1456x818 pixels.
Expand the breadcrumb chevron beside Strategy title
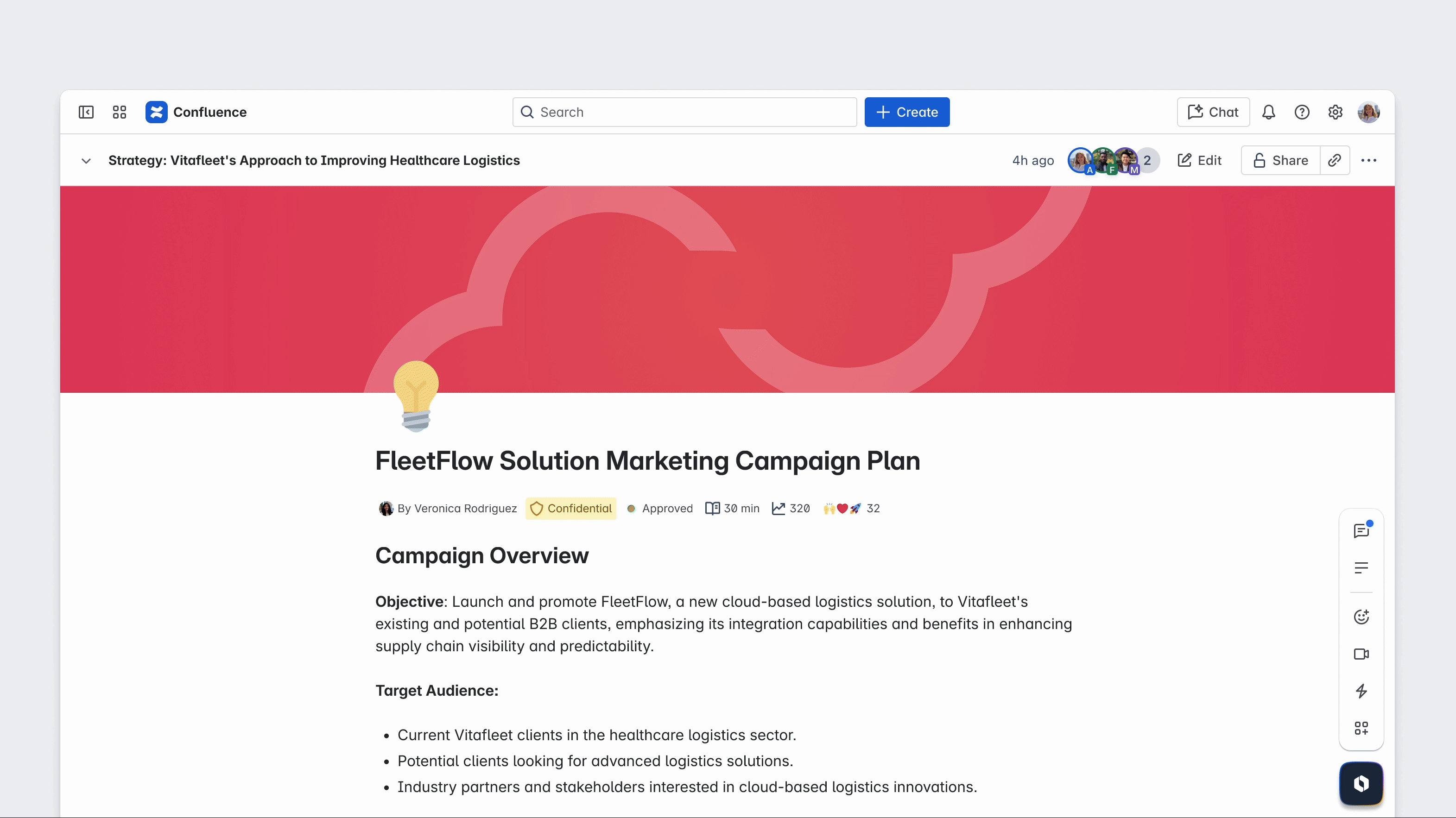(x=86, y=160)
